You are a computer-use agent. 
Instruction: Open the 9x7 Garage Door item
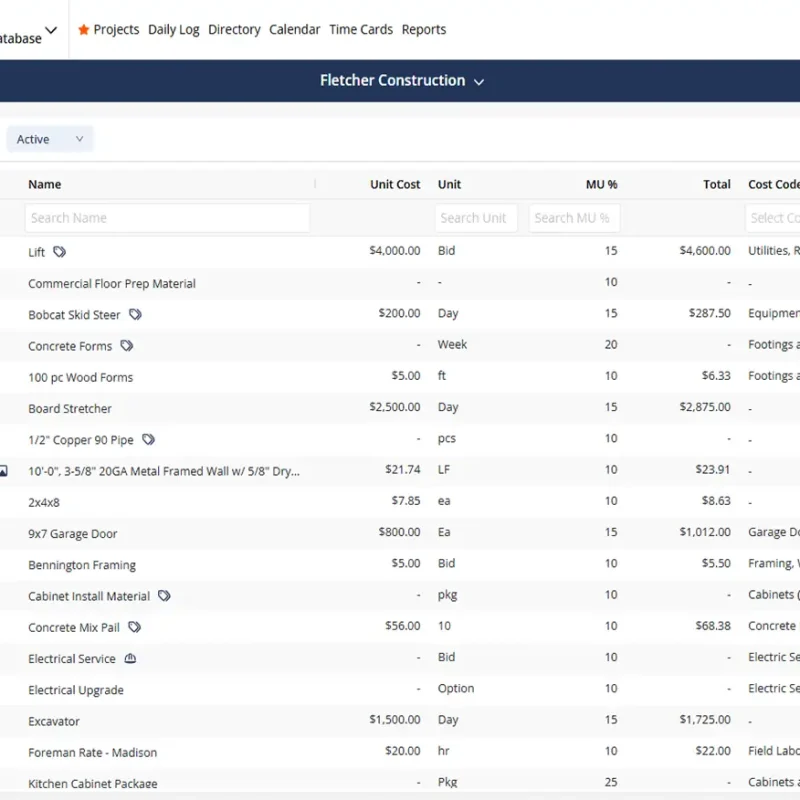tap(72, 534)
